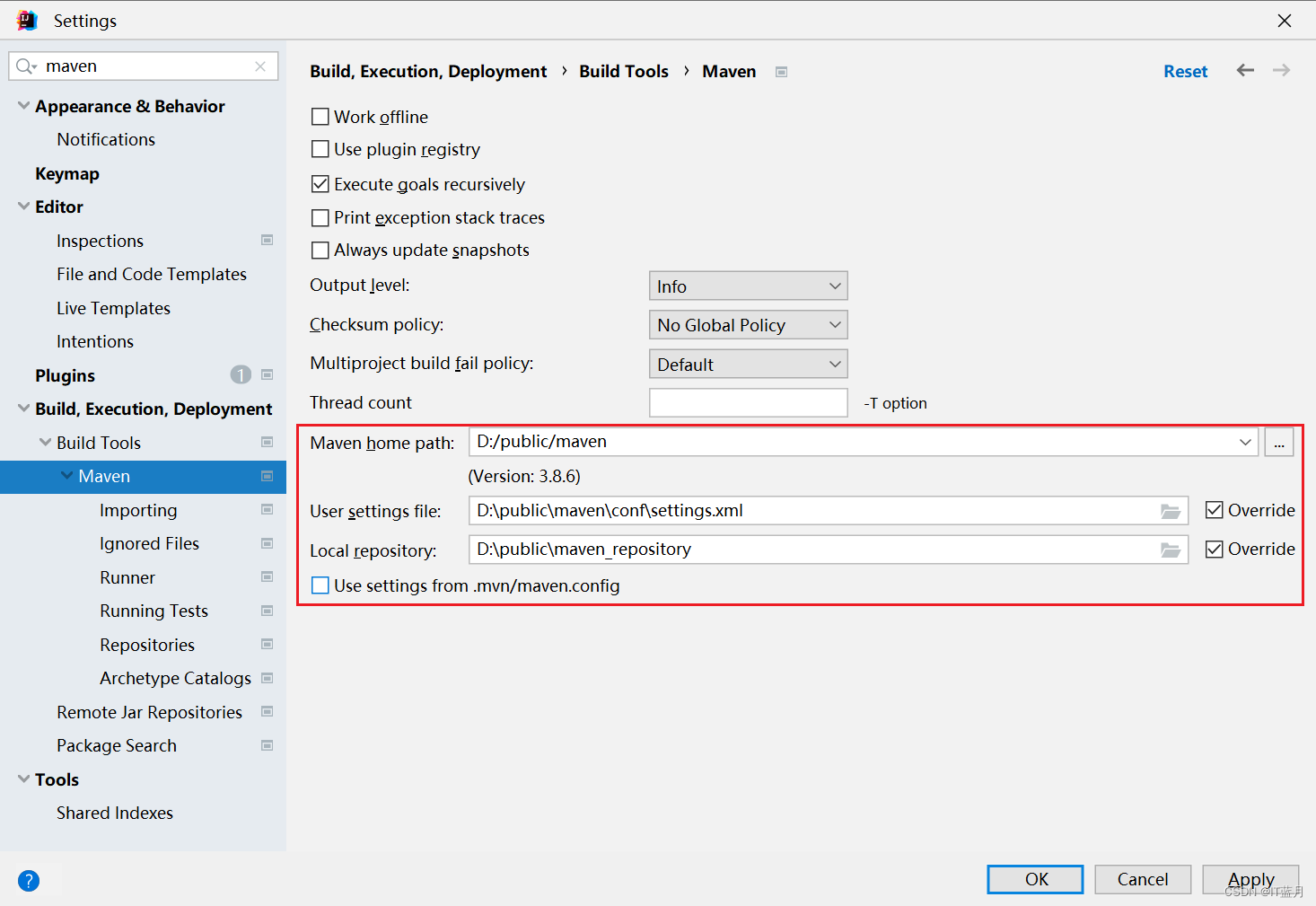Disable Override for Local repository
1316x906 pixels.
point(1215,549)
